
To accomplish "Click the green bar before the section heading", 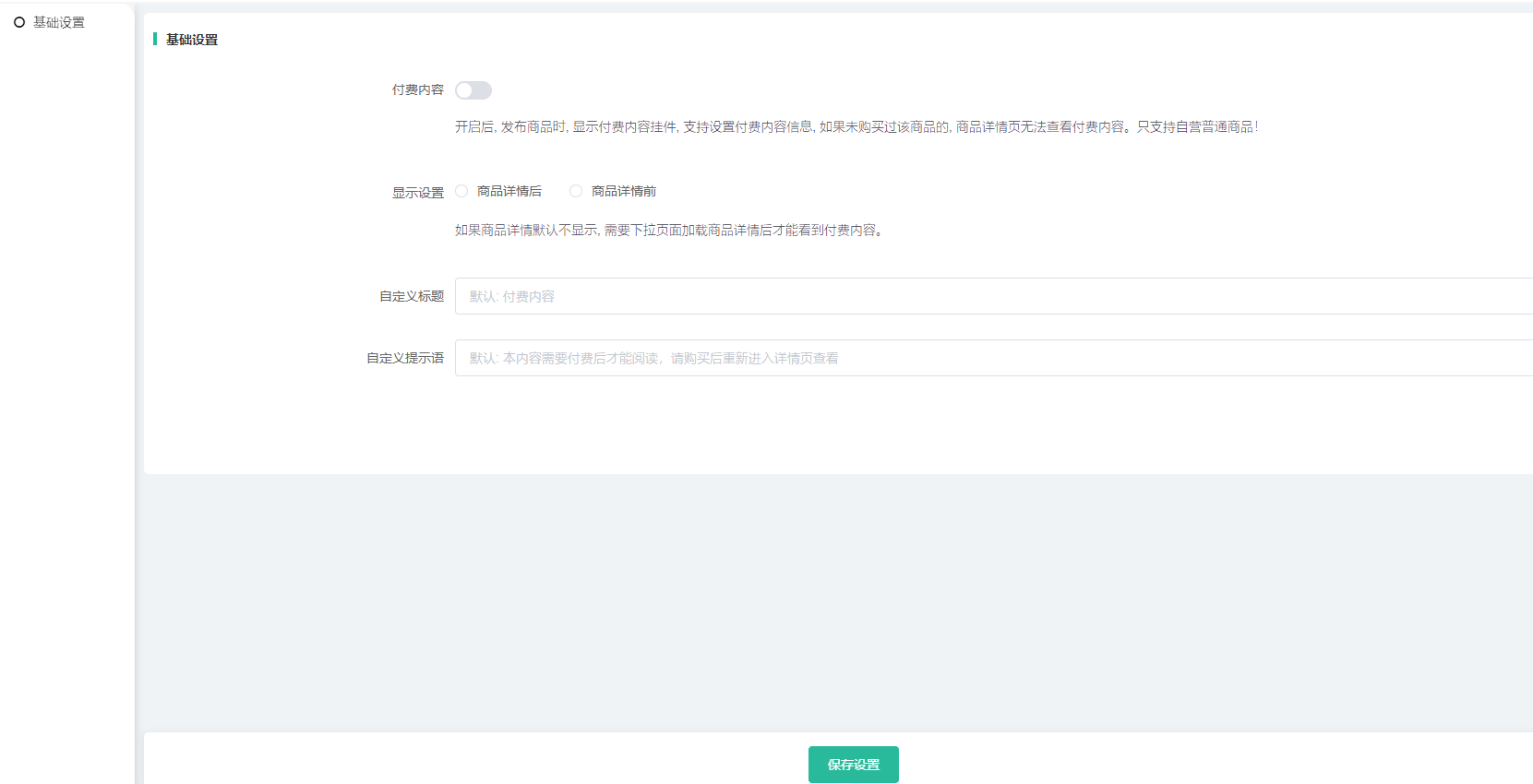I will pyautogui.click(x=155, y=39).
